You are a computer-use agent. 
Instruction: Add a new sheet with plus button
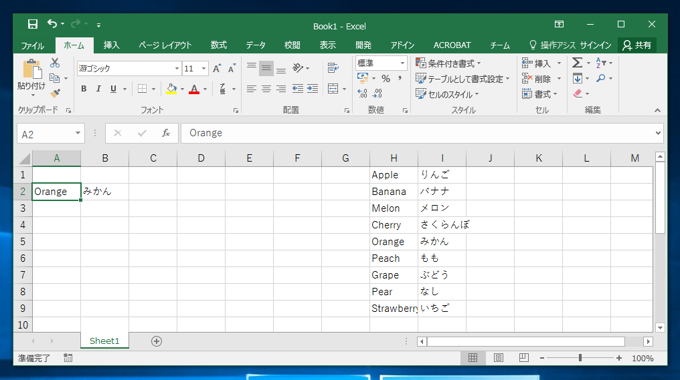point(157,341)
